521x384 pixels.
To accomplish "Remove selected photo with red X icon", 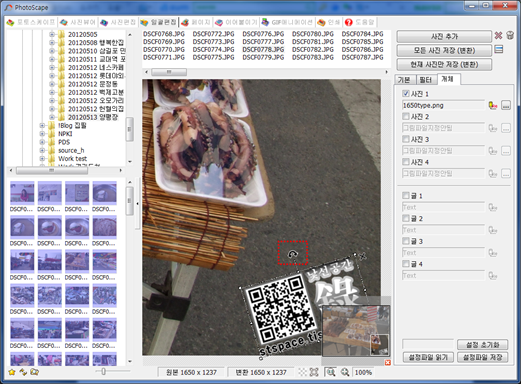I will point(498,35).
